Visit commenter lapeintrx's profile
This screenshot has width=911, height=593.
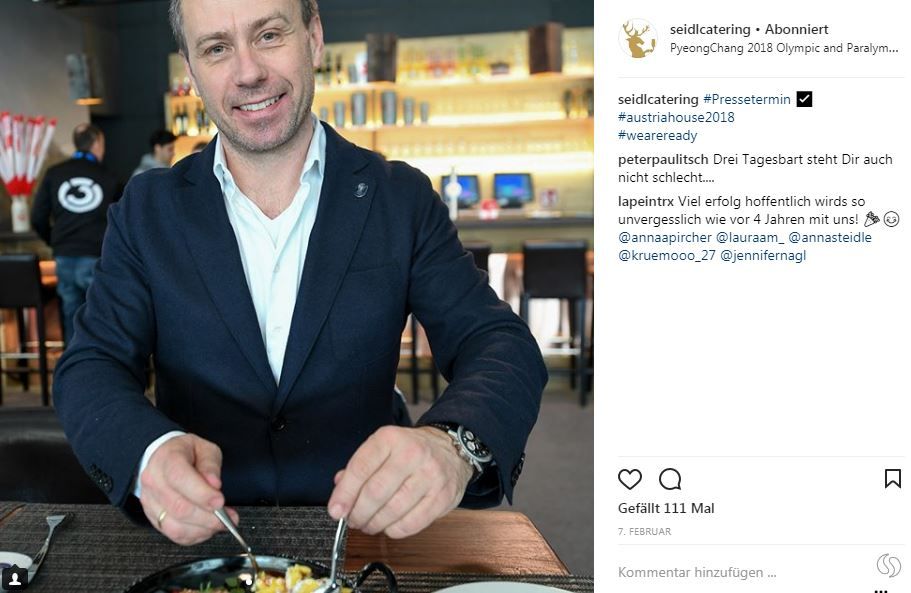pyautogui.click(x=645, y=202)
